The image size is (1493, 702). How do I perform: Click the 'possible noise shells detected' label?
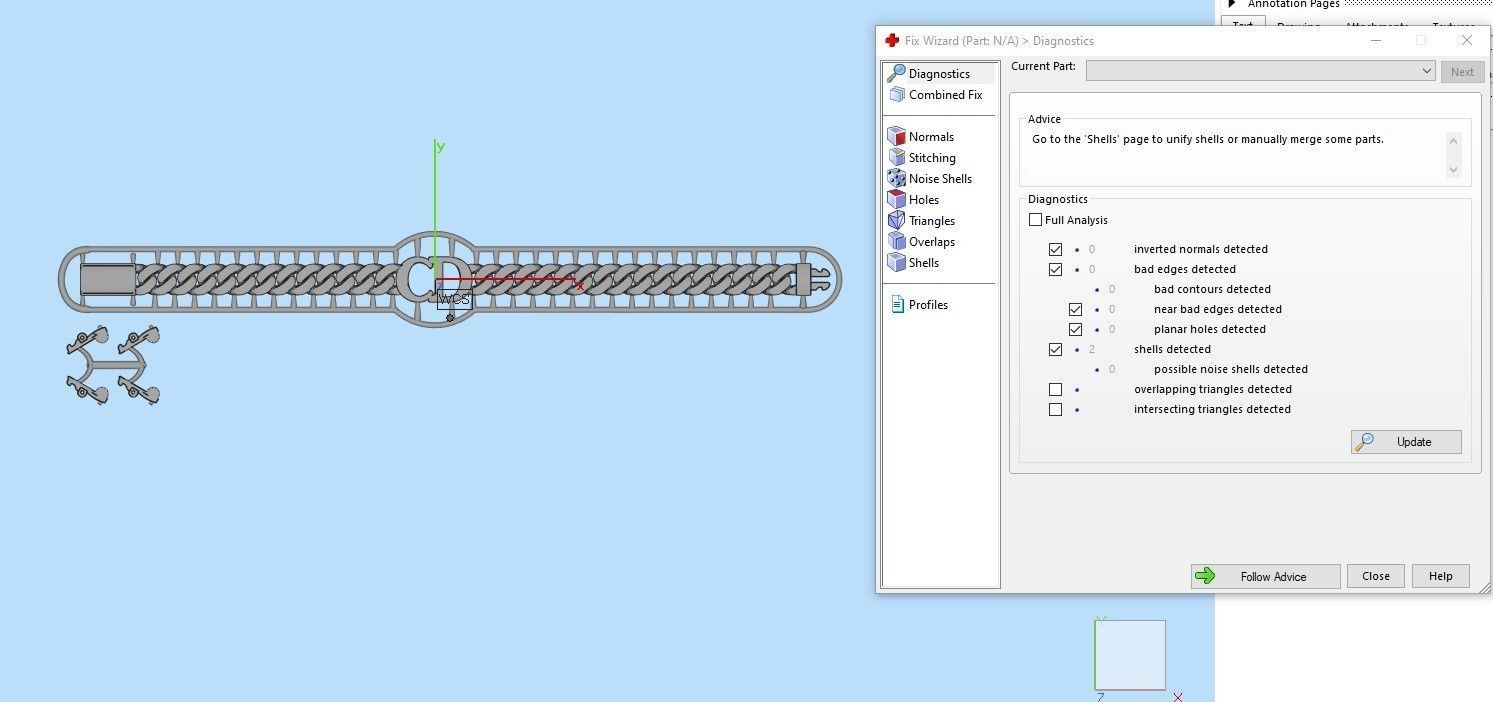pyautogui.click(x=1231, y=369)
